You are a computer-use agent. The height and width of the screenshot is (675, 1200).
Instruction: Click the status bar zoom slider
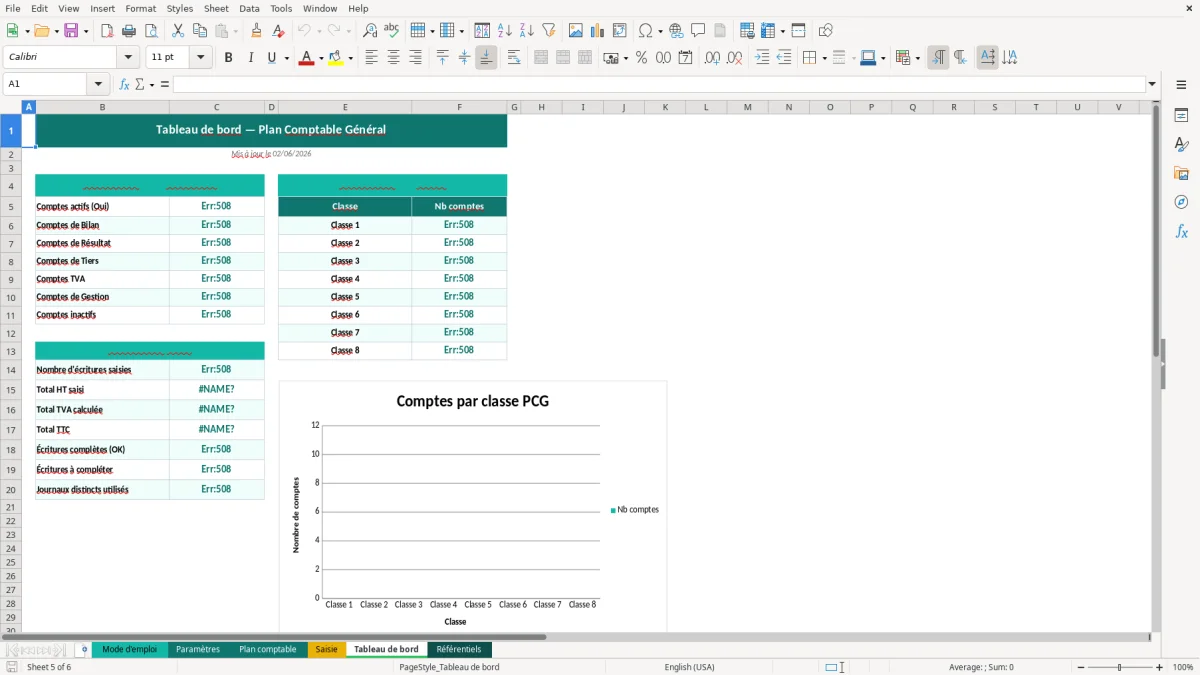tap(1119, 667)
